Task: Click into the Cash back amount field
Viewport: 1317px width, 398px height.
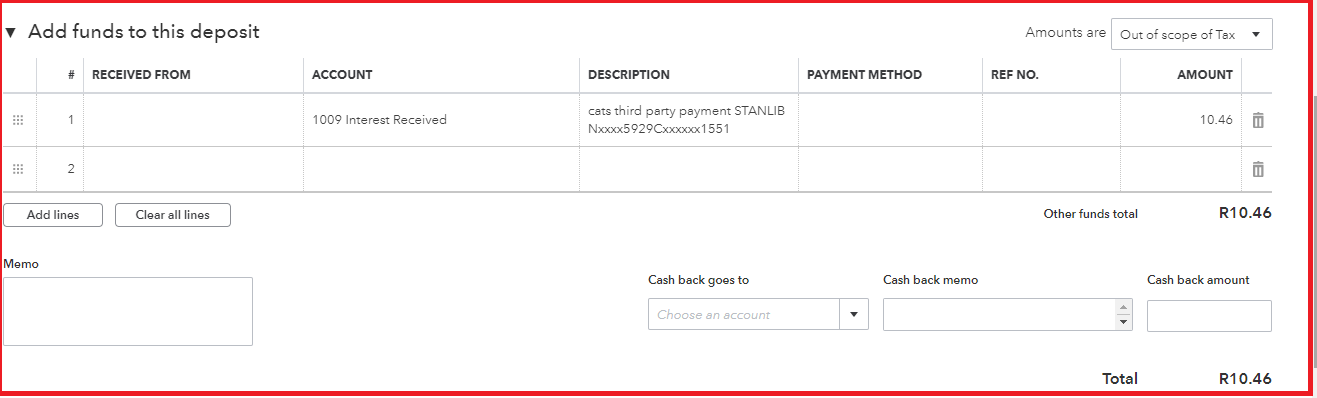Action: point(1209,316)
